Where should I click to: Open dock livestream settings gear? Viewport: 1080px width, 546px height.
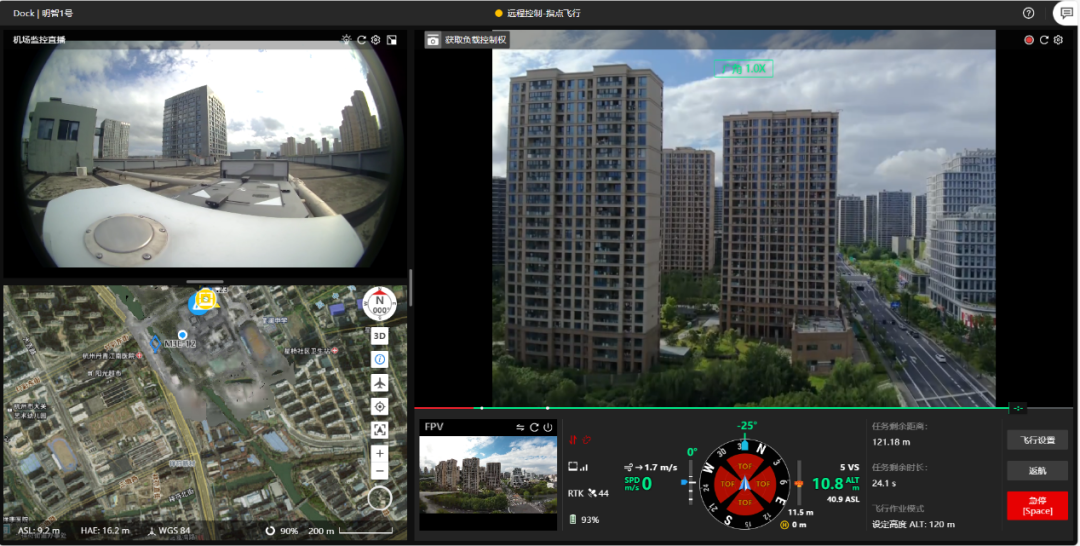pyautogui.click(x=376, y=40)
